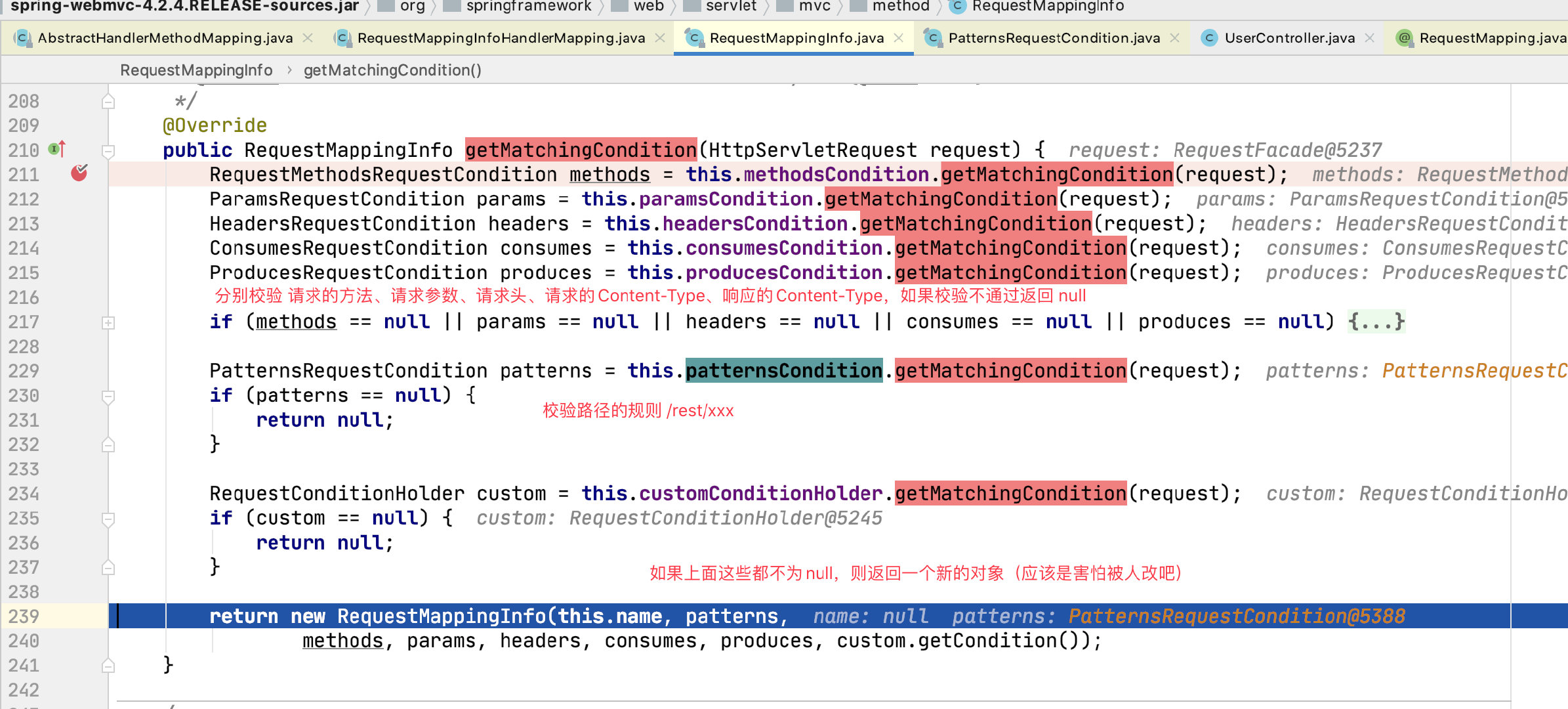Click custom.getCondition() on line 240
This screenshot has width=1568, height=709.
(957, 641)
